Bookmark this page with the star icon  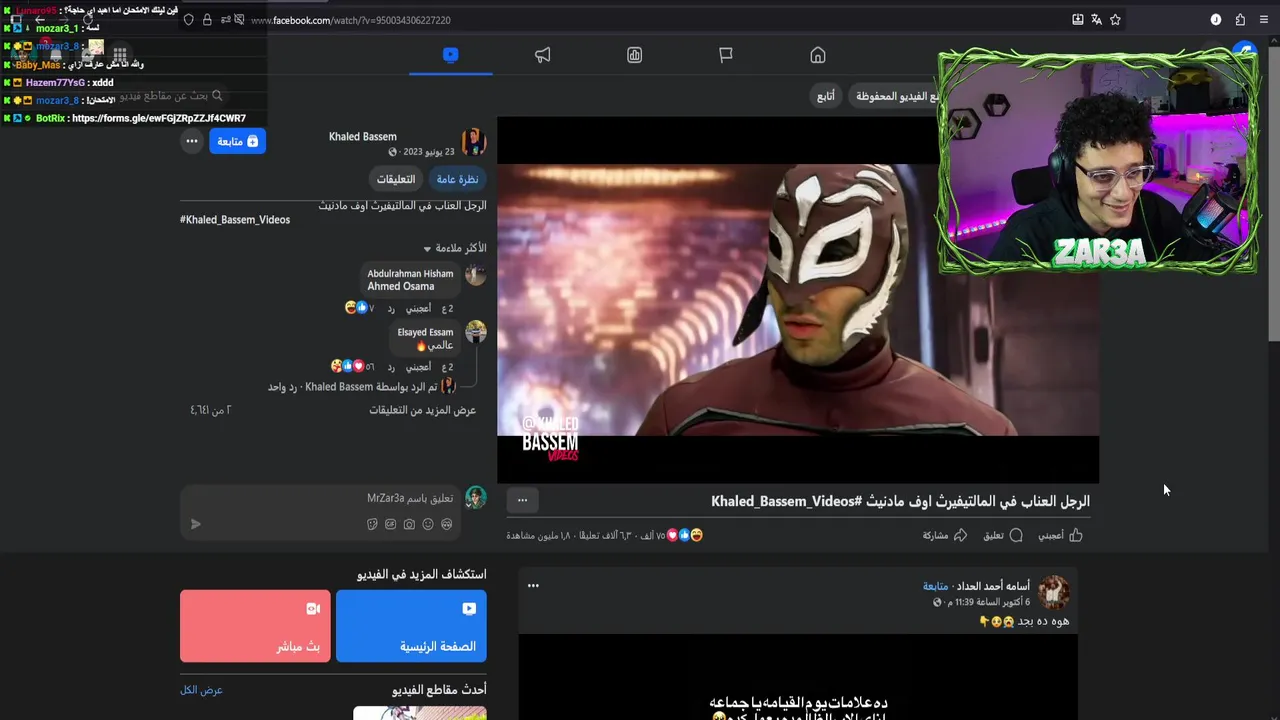[x=1115, y=19]
